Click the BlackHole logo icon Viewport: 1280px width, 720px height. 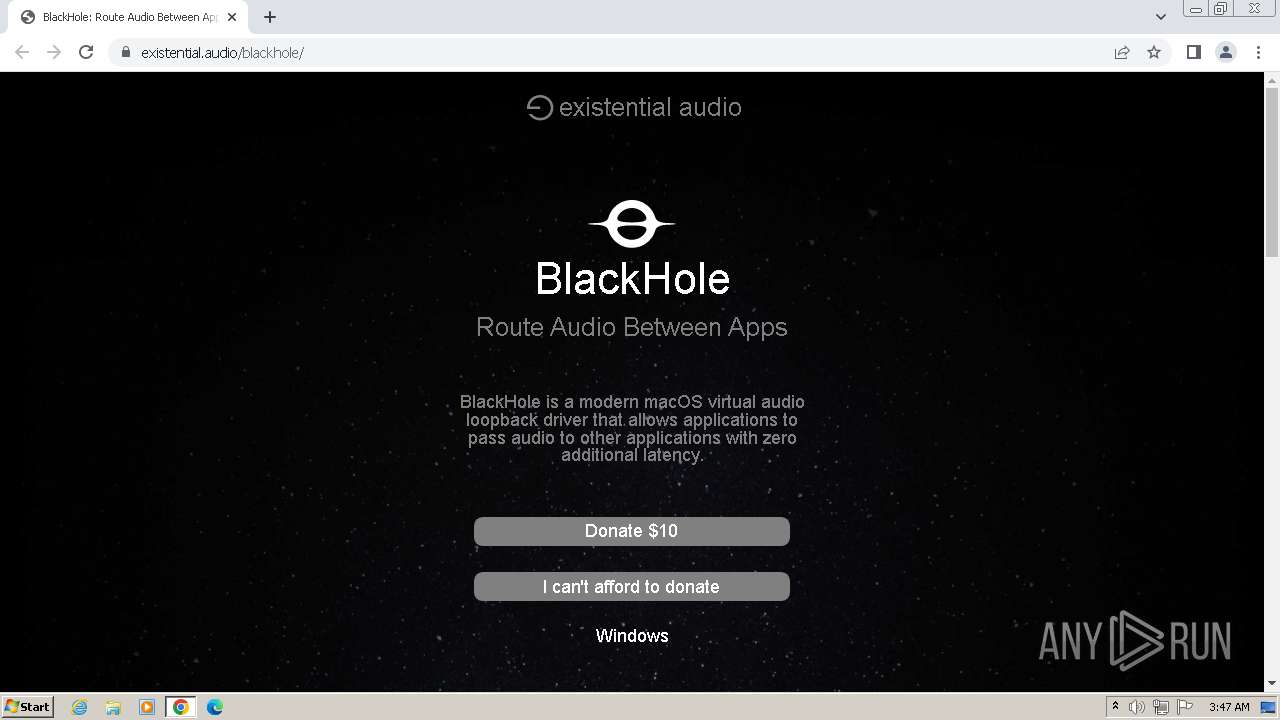pyautogui.click(x=632, y=224)
